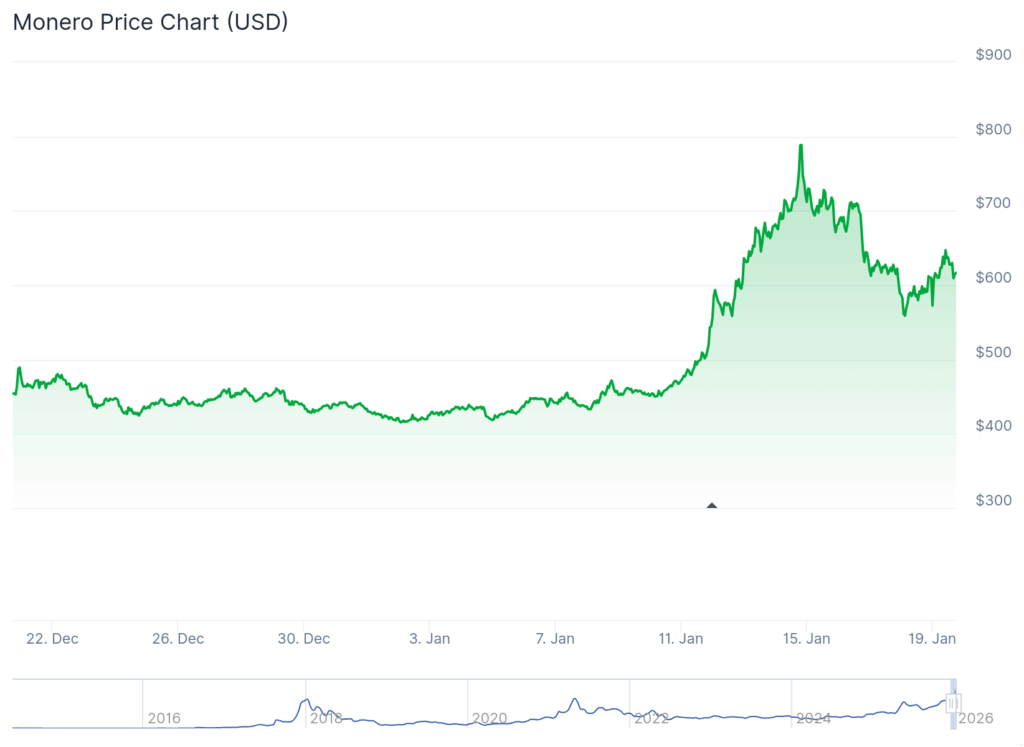Image resolution: width=1024 pixels, height=747 pixels.
Task: Click the range navigator handle near 2026
Action: pyautogui.click(x=953, y=703)
